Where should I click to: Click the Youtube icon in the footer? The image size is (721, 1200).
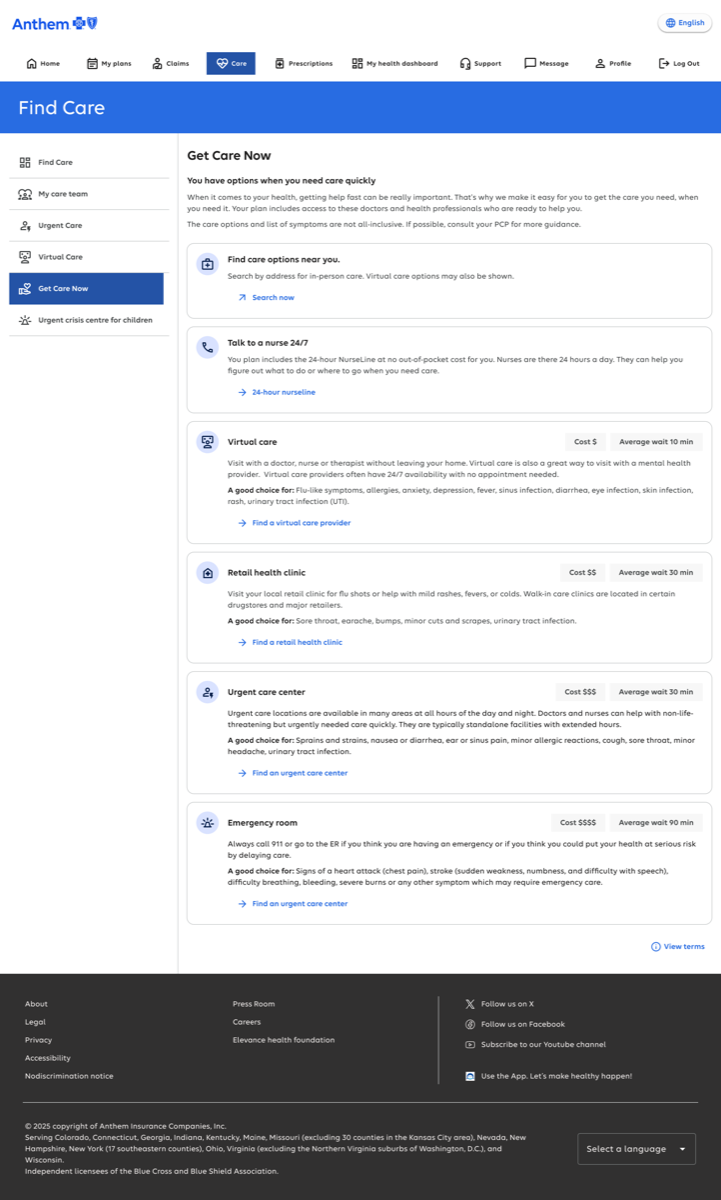click(x=470, y=1045)
